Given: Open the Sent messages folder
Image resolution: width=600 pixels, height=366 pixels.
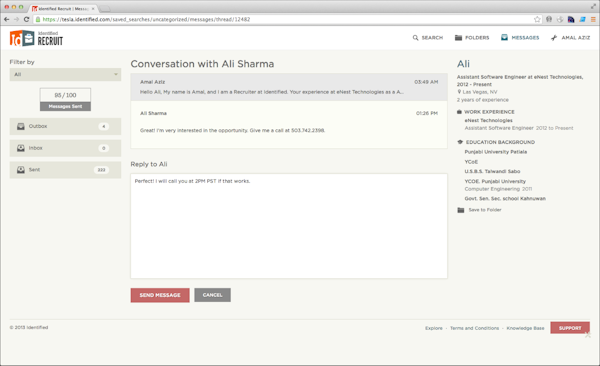Looking at the screenshot, I should tap(65, 170).
